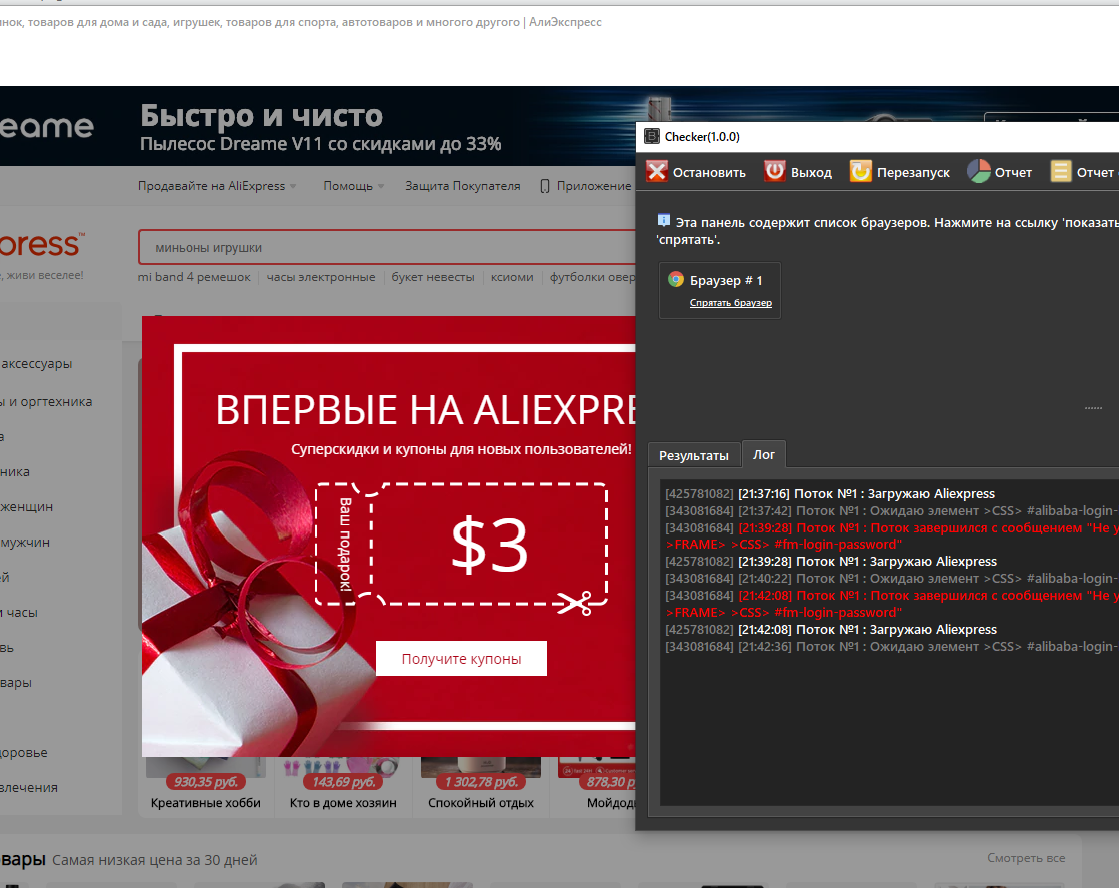
Task: Click the blue info icon in Checker panel
Action: (664, 221)
